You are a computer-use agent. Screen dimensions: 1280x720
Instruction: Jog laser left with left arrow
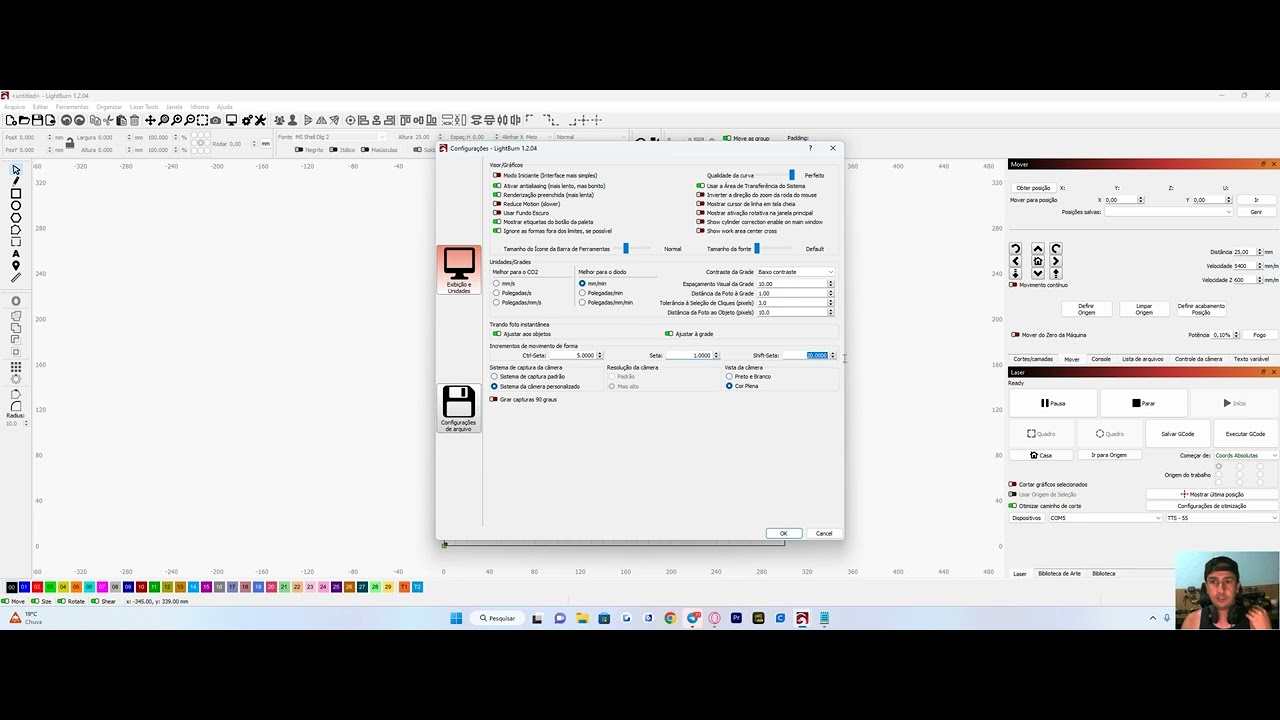1016,261
